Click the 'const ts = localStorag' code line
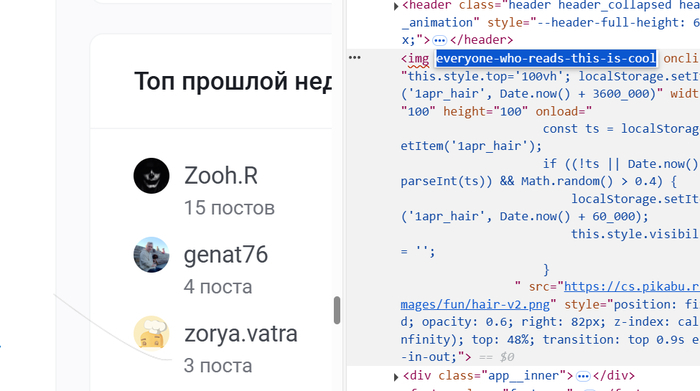Viewport: 700px width, 391px height. click(x=621, y=129)
